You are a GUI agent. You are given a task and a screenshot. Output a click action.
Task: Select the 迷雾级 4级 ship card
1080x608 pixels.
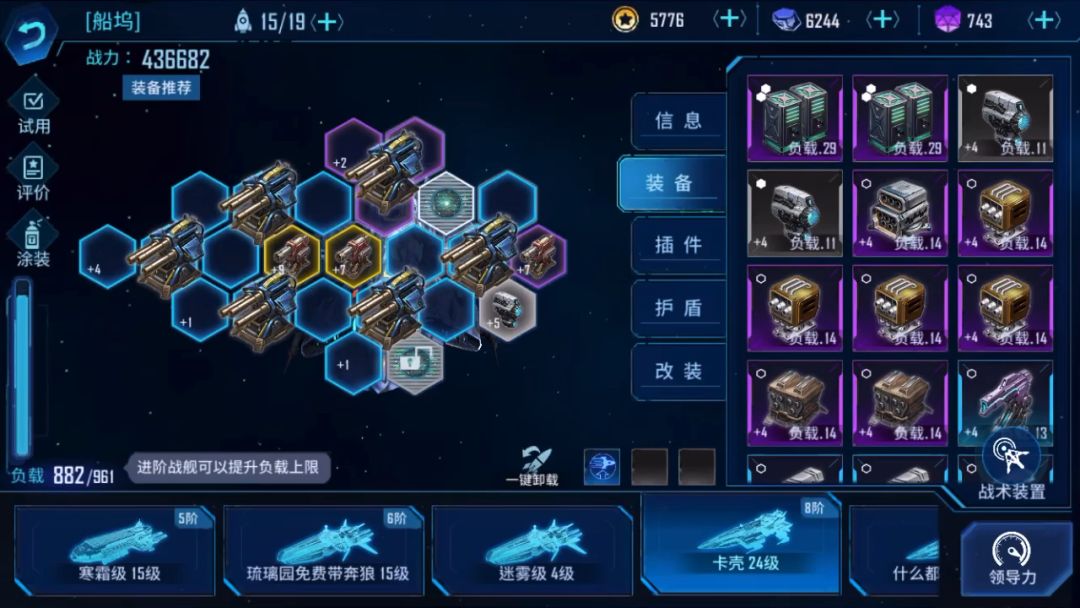click(x=532, y=551)
